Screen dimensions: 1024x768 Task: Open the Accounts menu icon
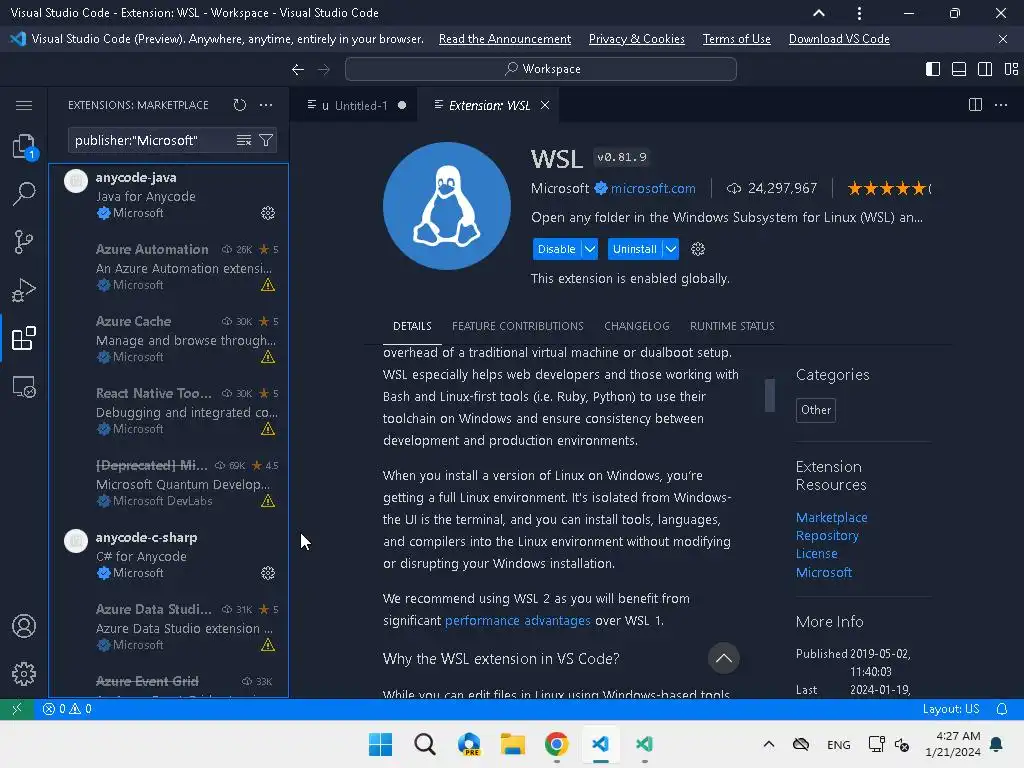point(24,626)
